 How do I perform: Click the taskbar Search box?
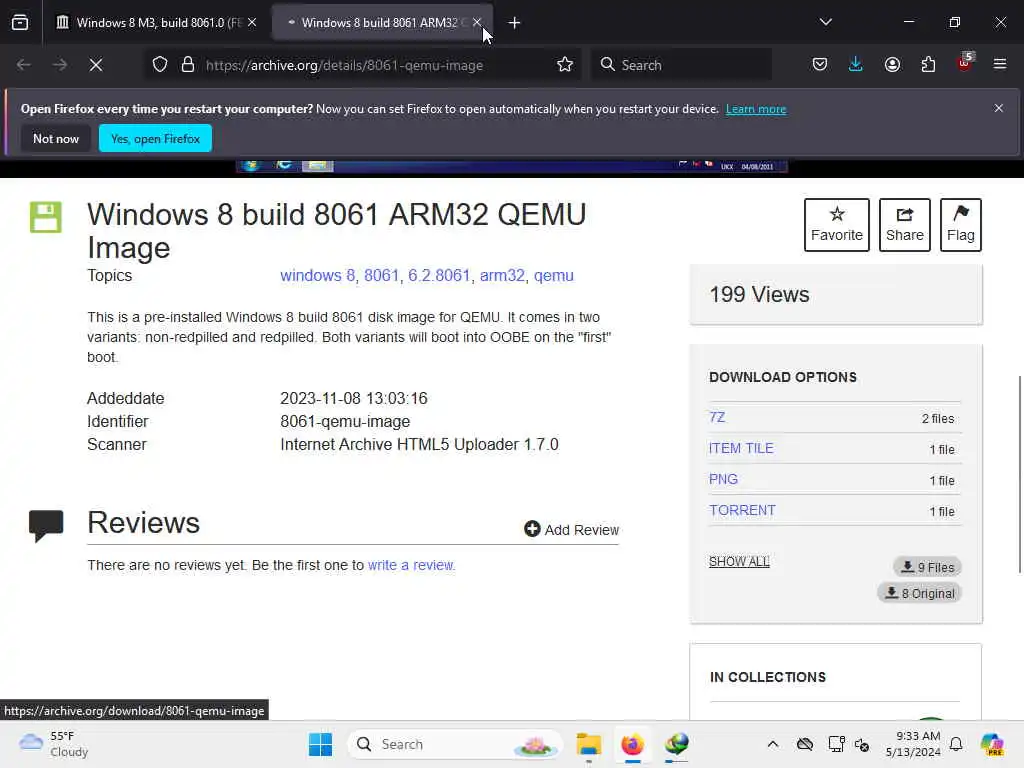click(455, 744)
